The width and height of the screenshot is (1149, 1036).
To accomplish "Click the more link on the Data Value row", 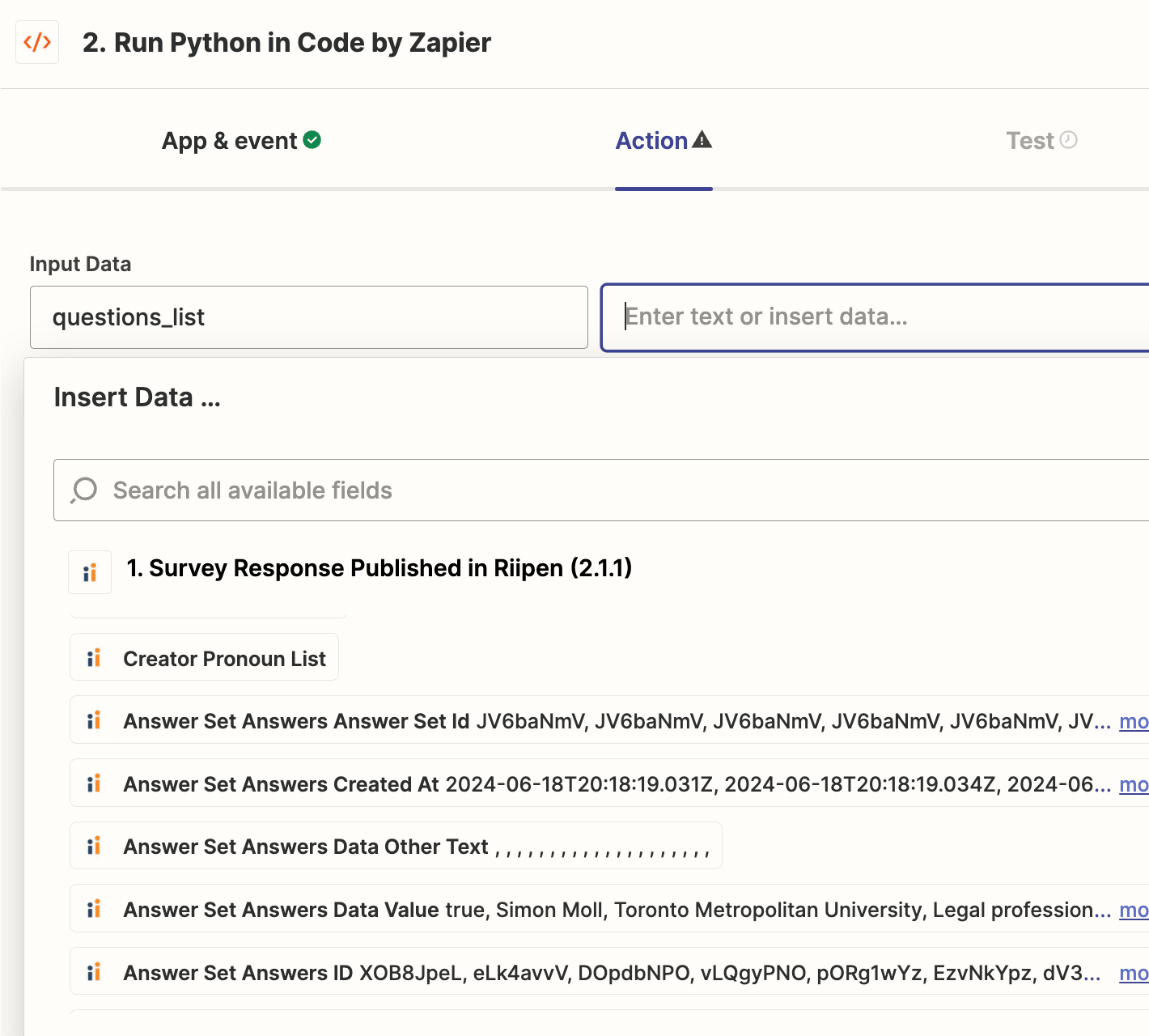I will [x=1134, y=910].
